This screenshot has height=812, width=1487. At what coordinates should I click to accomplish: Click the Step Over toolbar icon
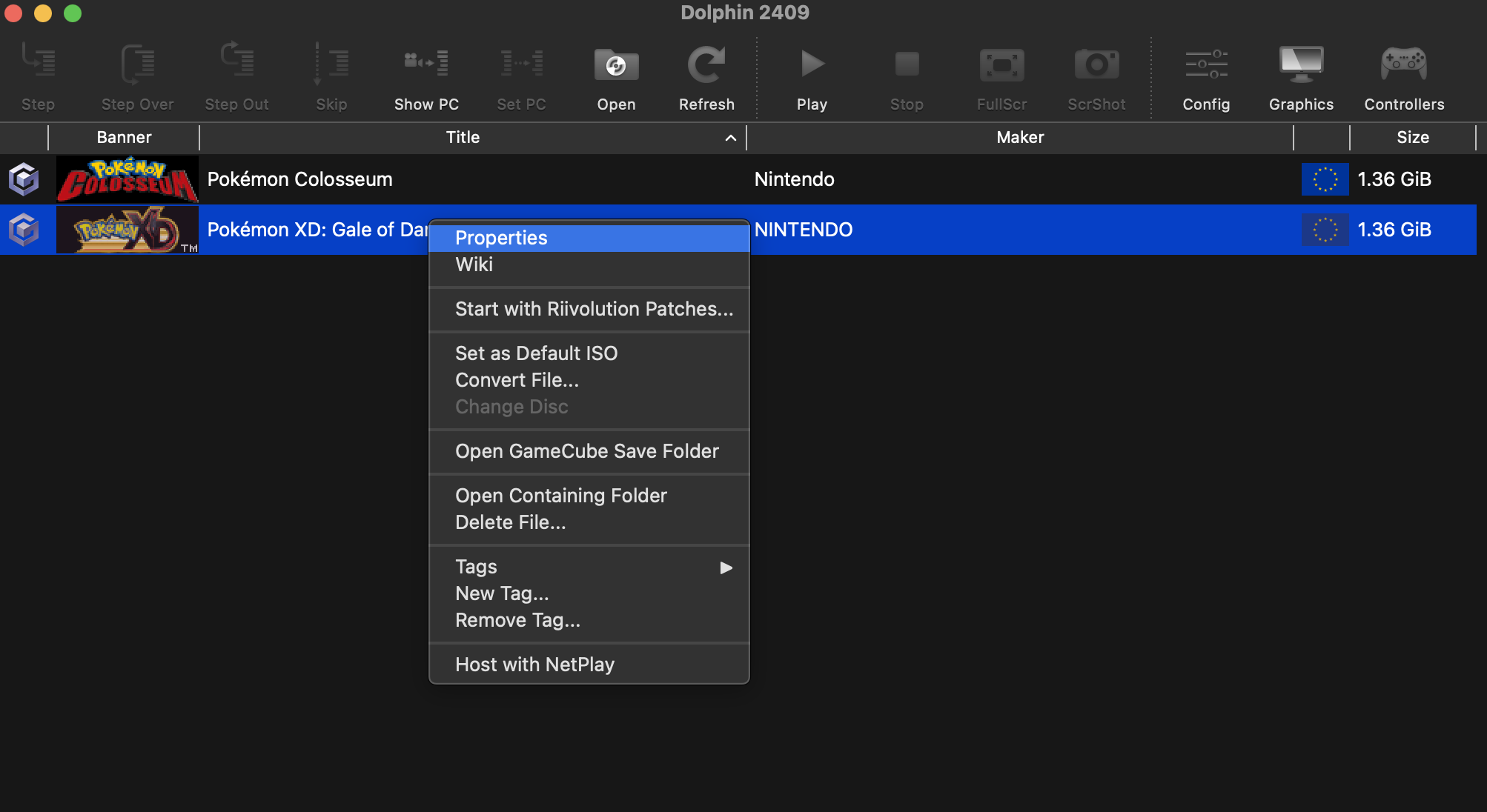tap(138, 64)
